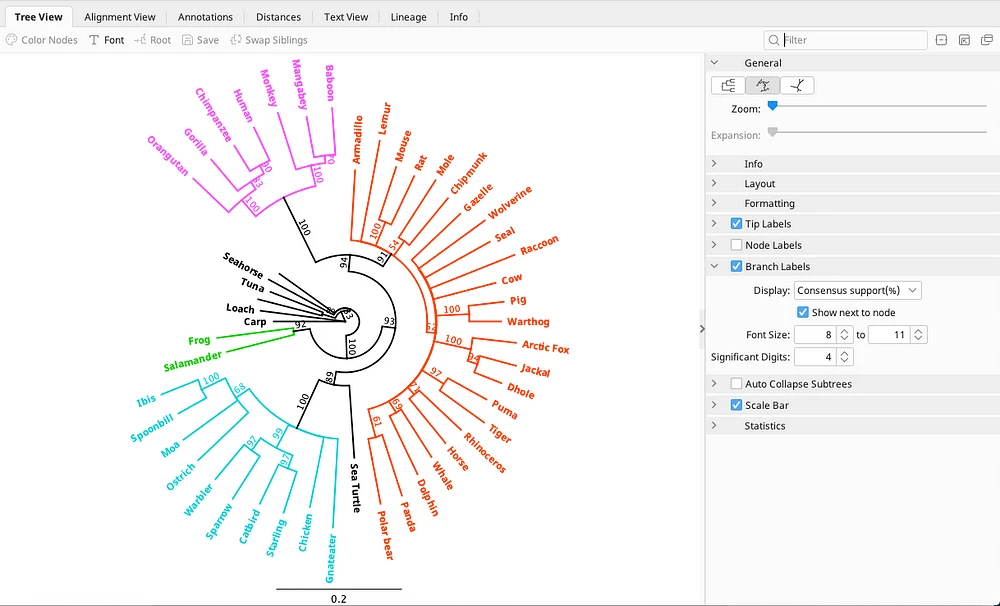Click the Save toolbar button

[x=199, y=40]
